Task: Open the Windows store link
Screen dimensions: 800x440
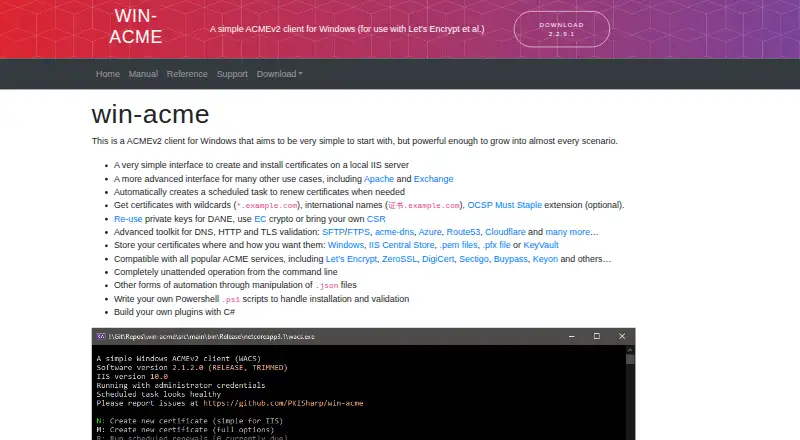Action: (346, 245)
